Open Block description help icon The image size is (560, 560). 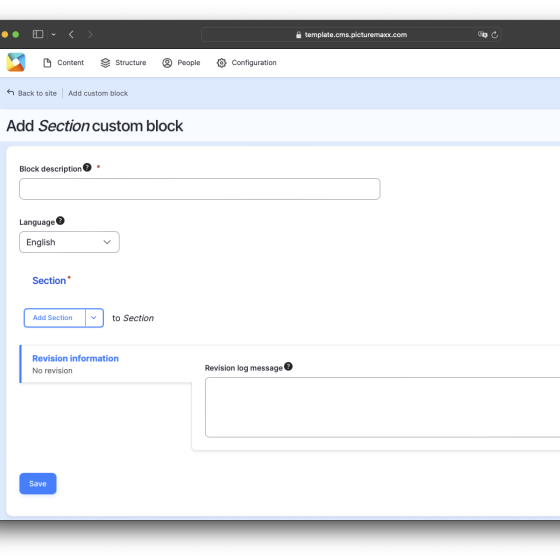[x=87, y=168]
